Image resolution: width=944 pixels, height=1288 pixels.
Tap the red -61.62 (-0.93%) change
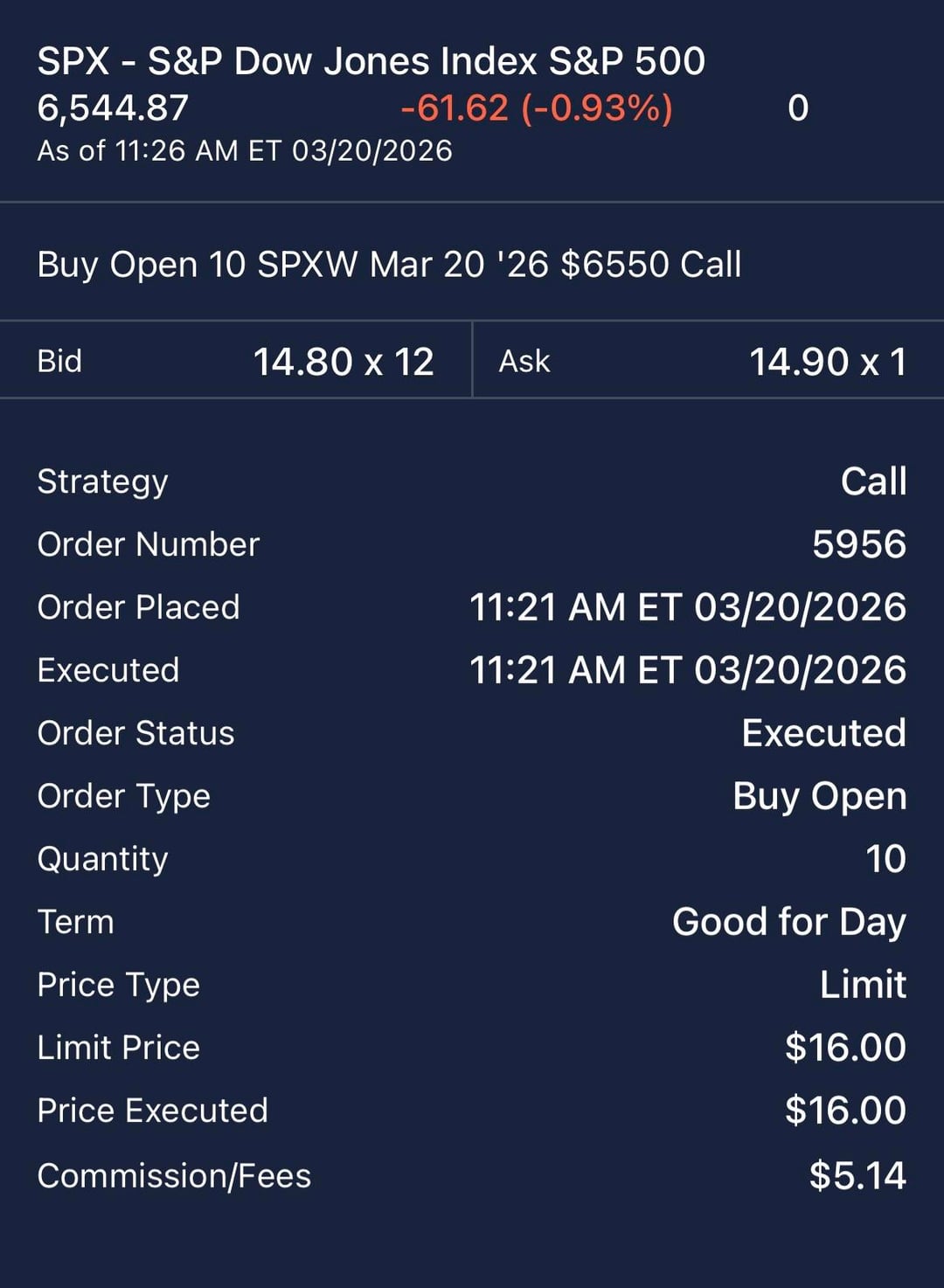(x=537, y=108)
